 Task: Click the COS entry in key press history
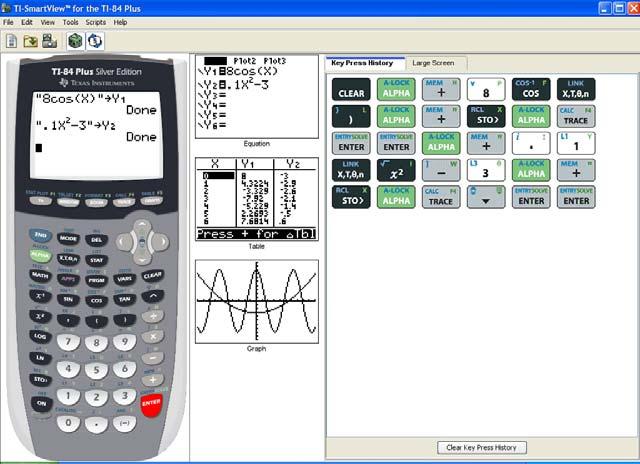click(531, 89)
